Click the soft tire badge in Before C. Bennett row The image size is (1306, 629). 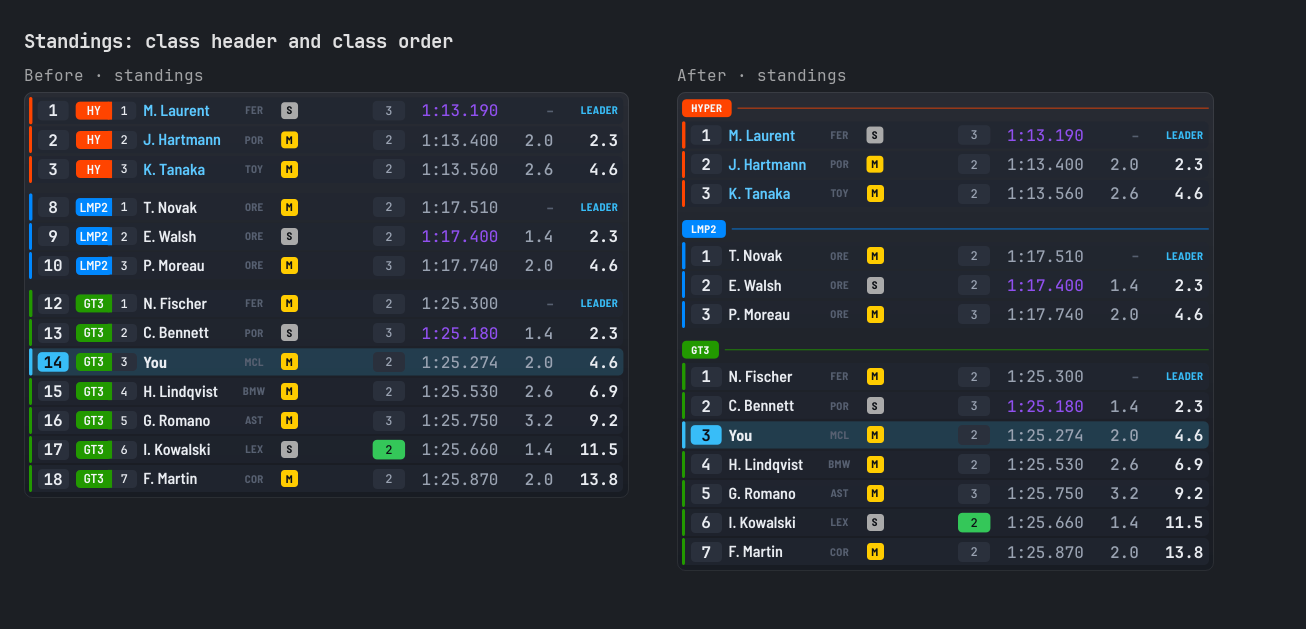click(289, 333)
